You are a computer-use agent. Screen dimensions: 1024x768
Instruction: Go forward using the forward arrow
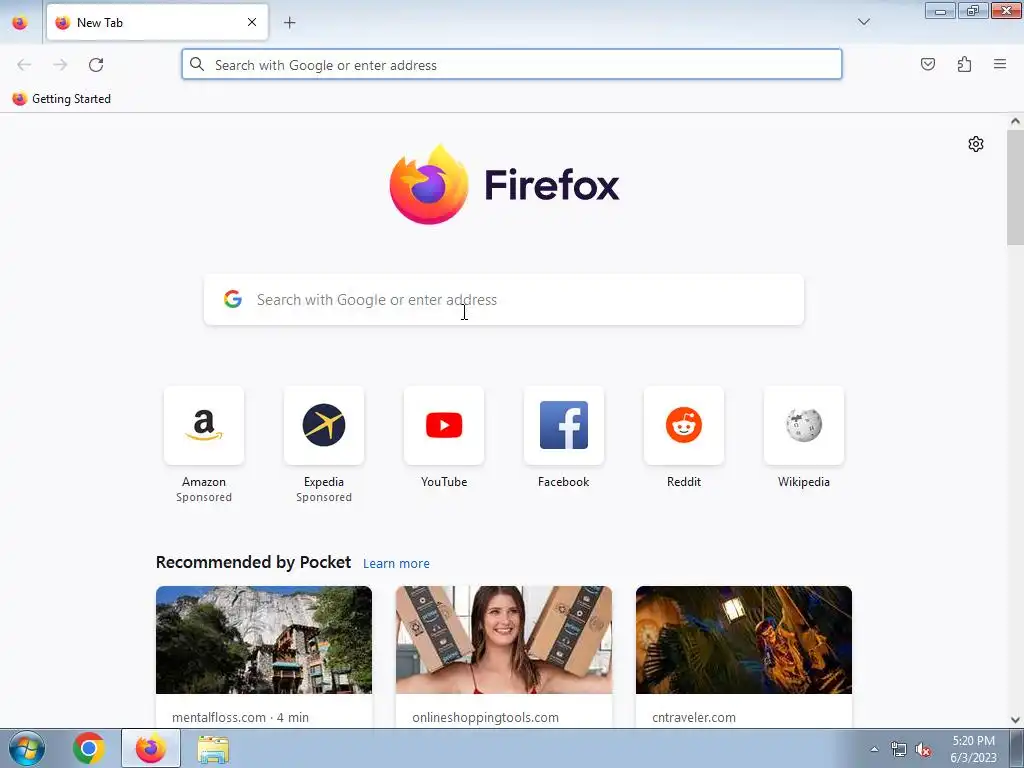[x=60, y=65]
